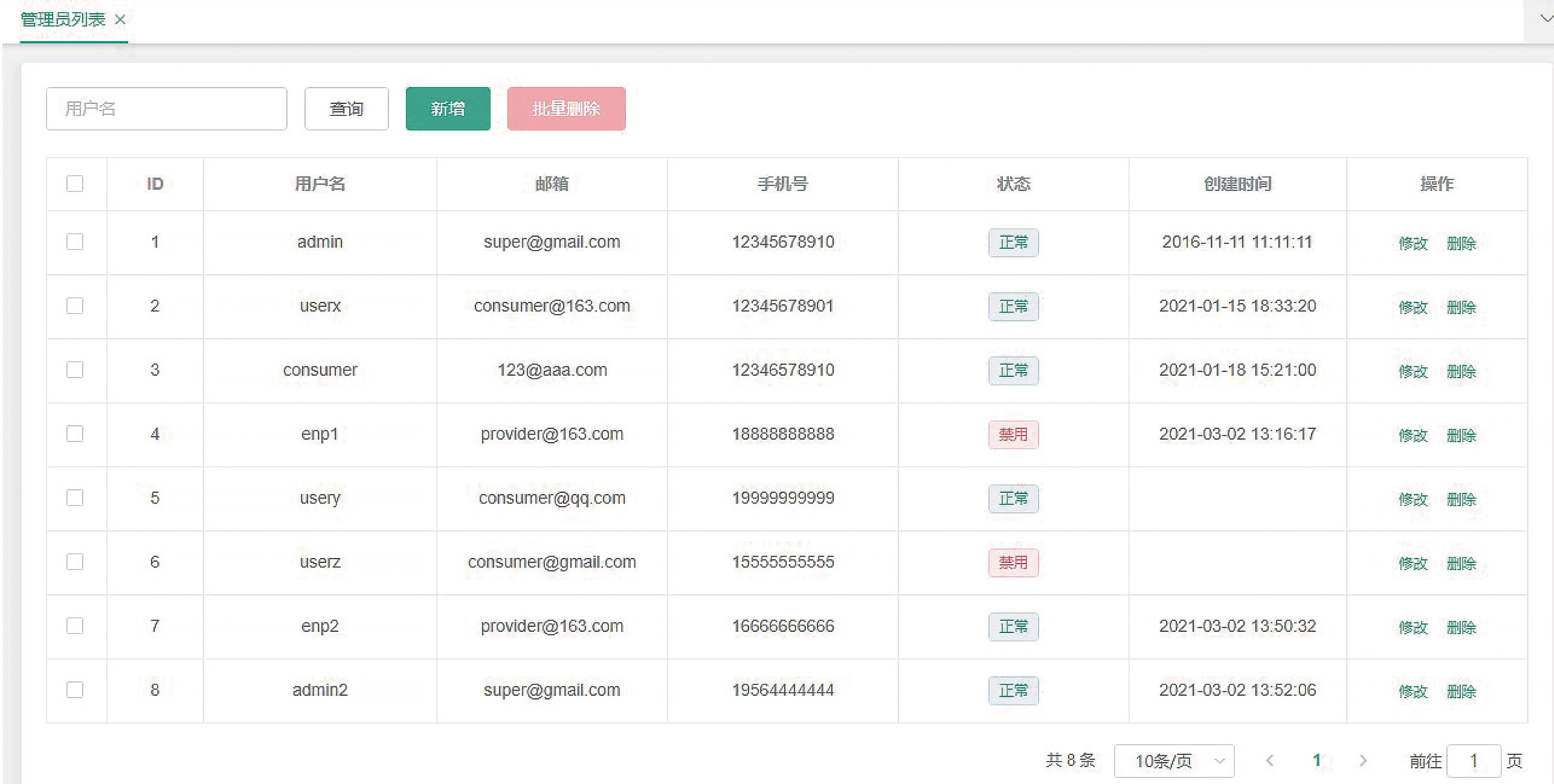Click email consumer@163.com cell

[552, 306]
